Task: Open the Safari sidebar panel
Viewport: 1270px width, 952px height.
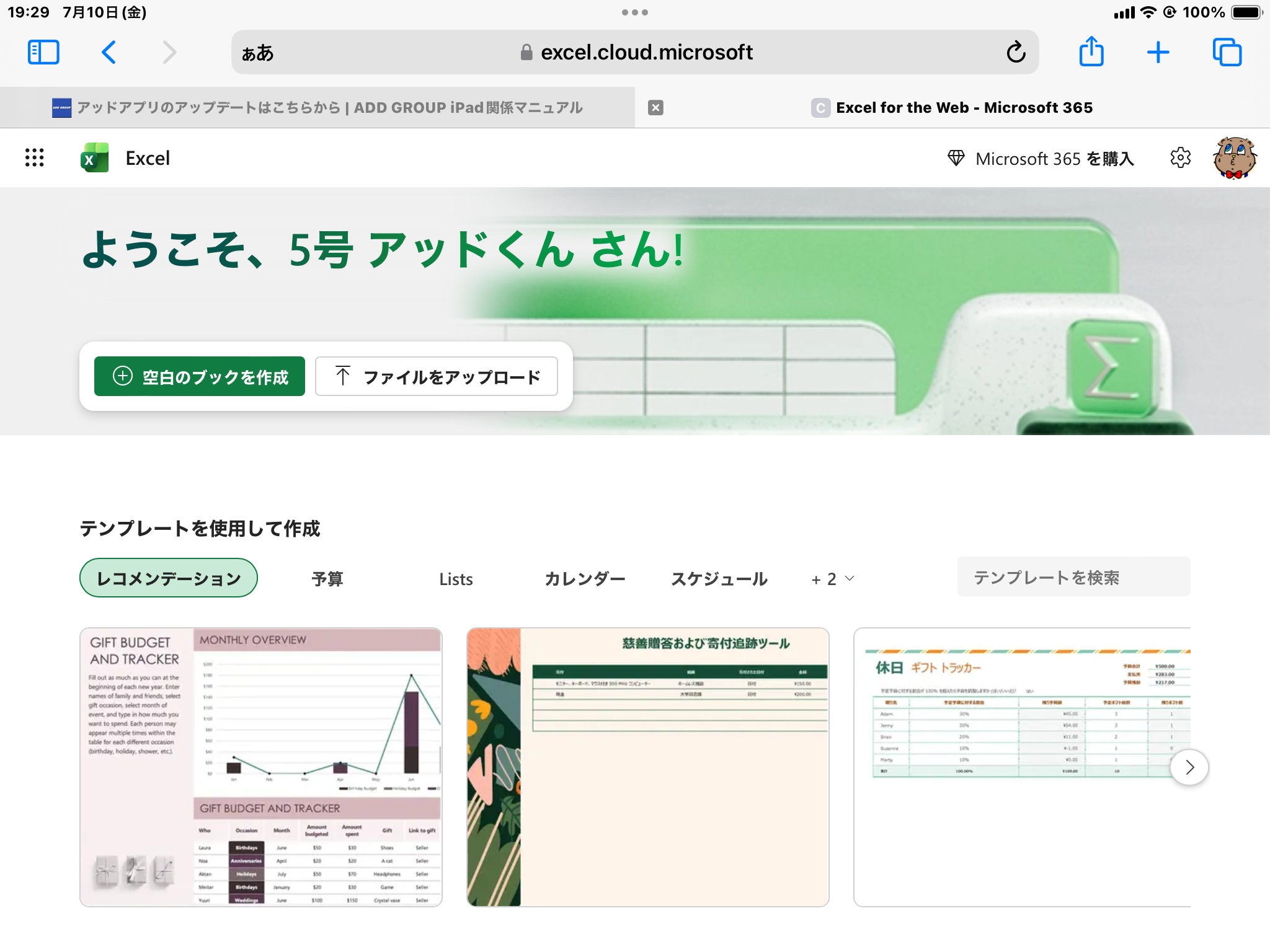Action: 43,52
